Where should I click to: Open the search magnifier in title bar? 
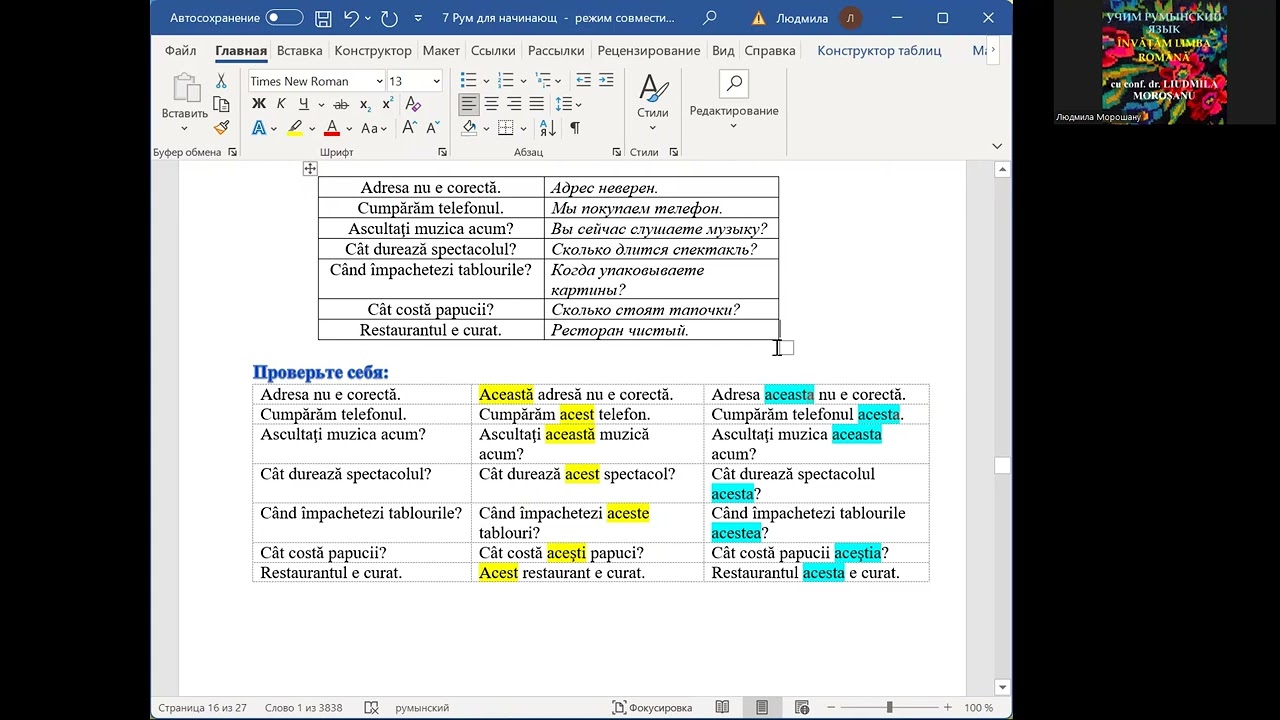710,18
